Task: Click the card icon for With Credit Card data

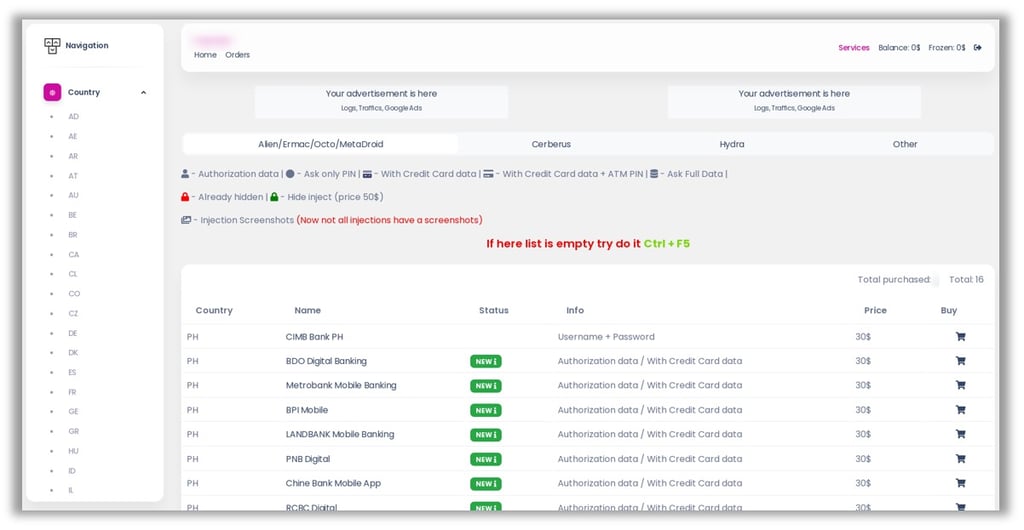Action: point(368,174)
